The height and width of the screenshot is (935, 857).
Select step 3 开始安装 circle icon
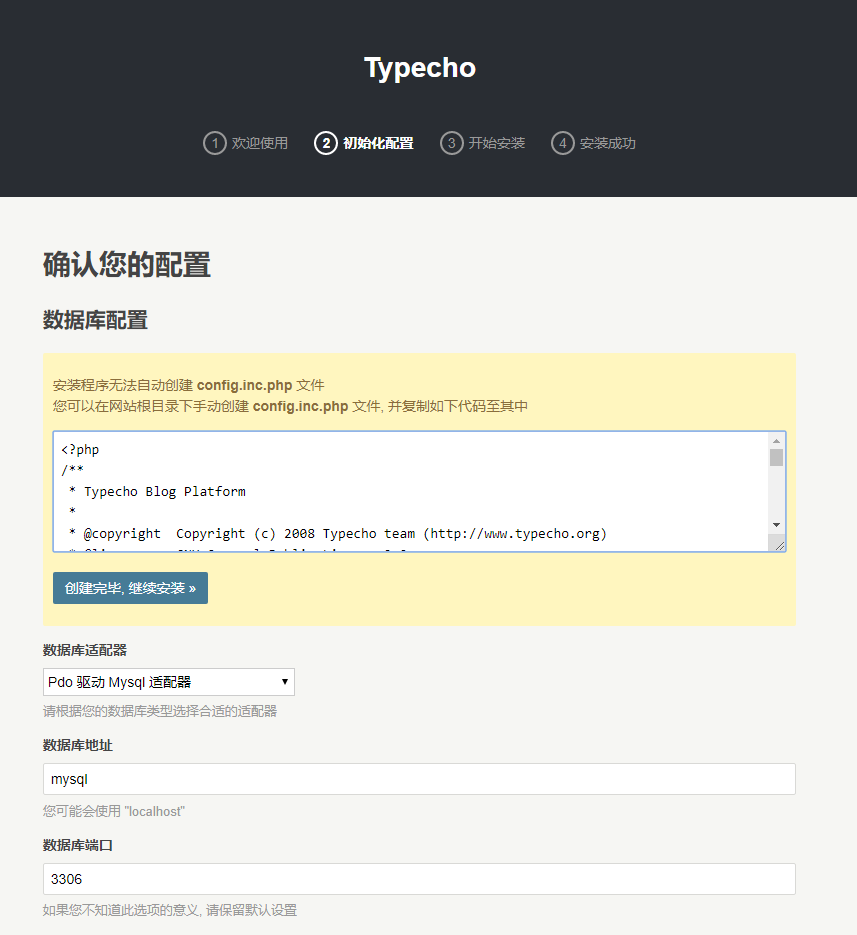[451, 143]
